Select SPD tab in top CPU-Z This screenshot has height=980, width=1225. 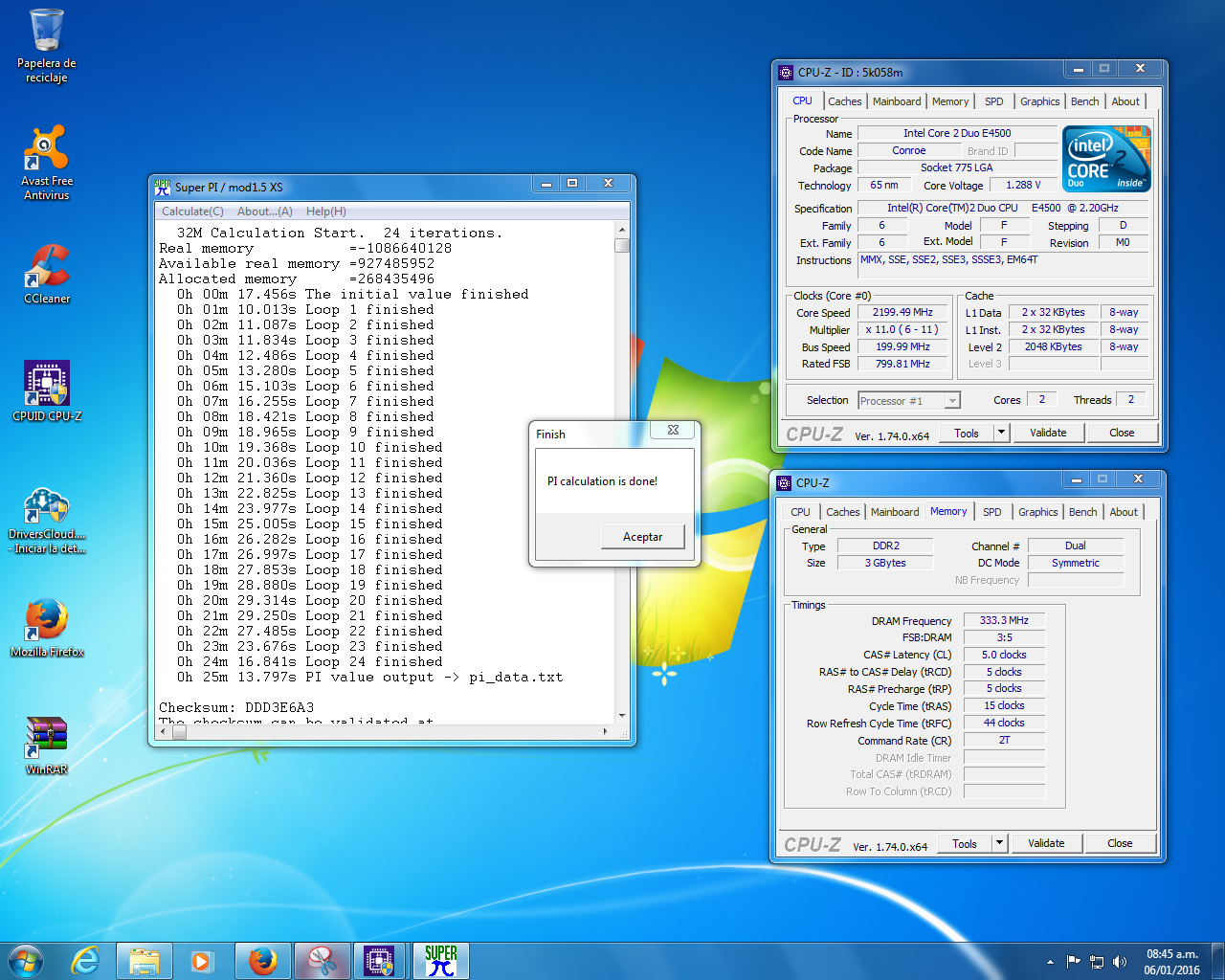click(994, 101)
